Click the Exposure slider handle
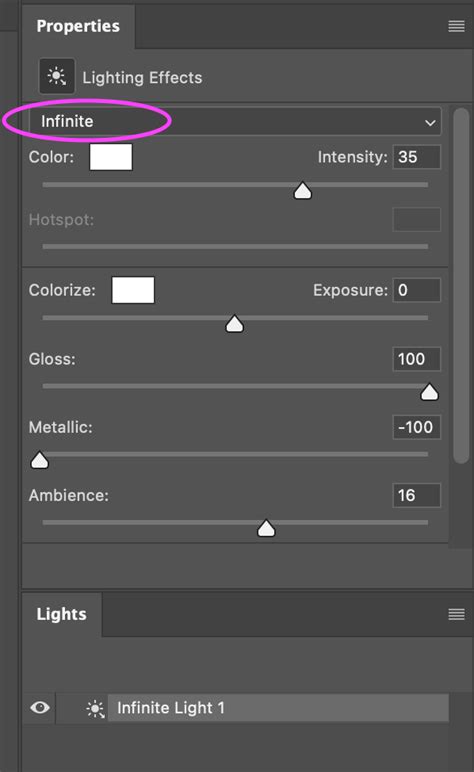This screenshot has height=772, width=474. (234, 323)
